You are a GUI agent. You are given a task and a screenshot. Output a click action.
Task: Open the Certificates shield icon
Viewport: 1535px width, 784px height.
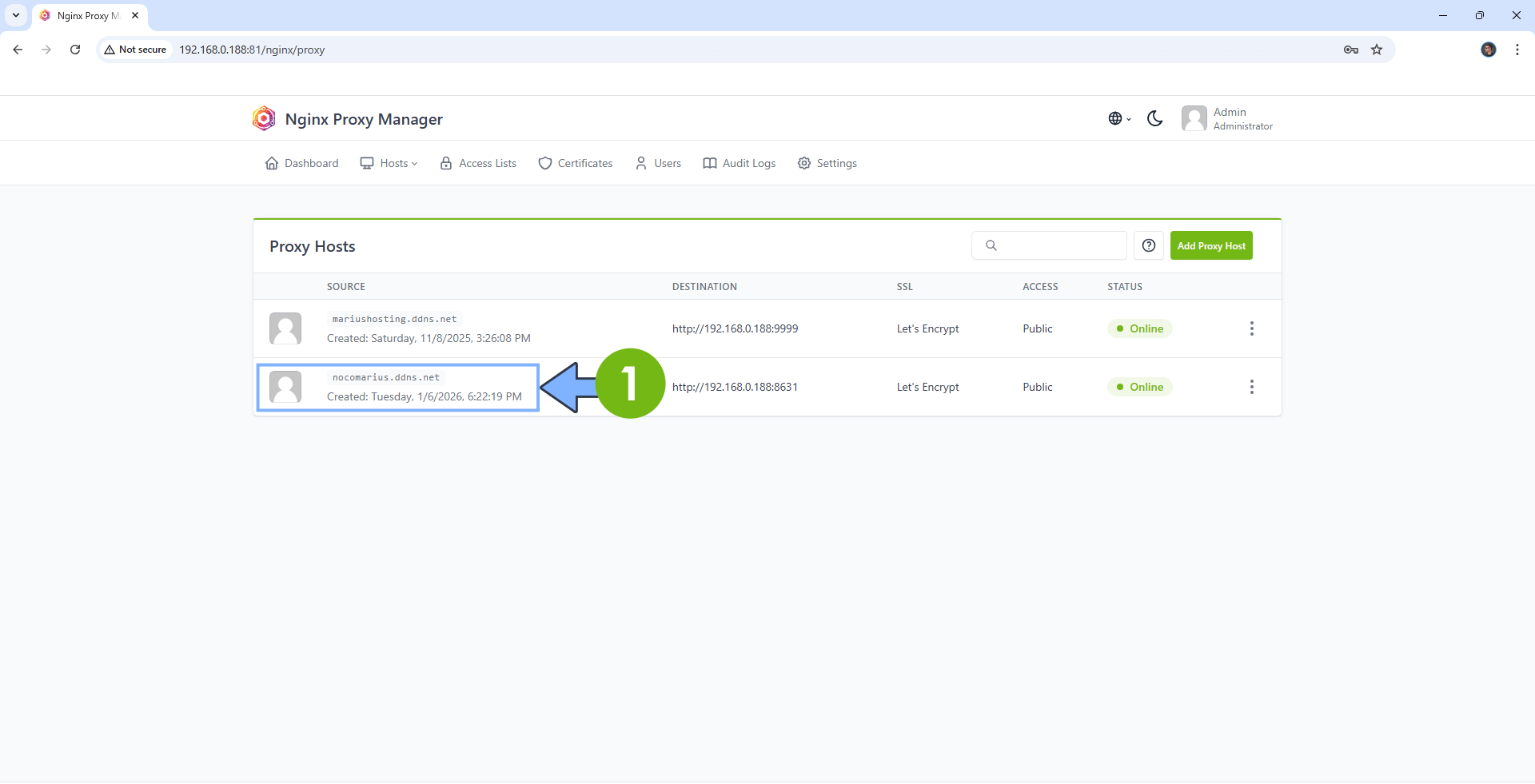[x=544, y=163]
